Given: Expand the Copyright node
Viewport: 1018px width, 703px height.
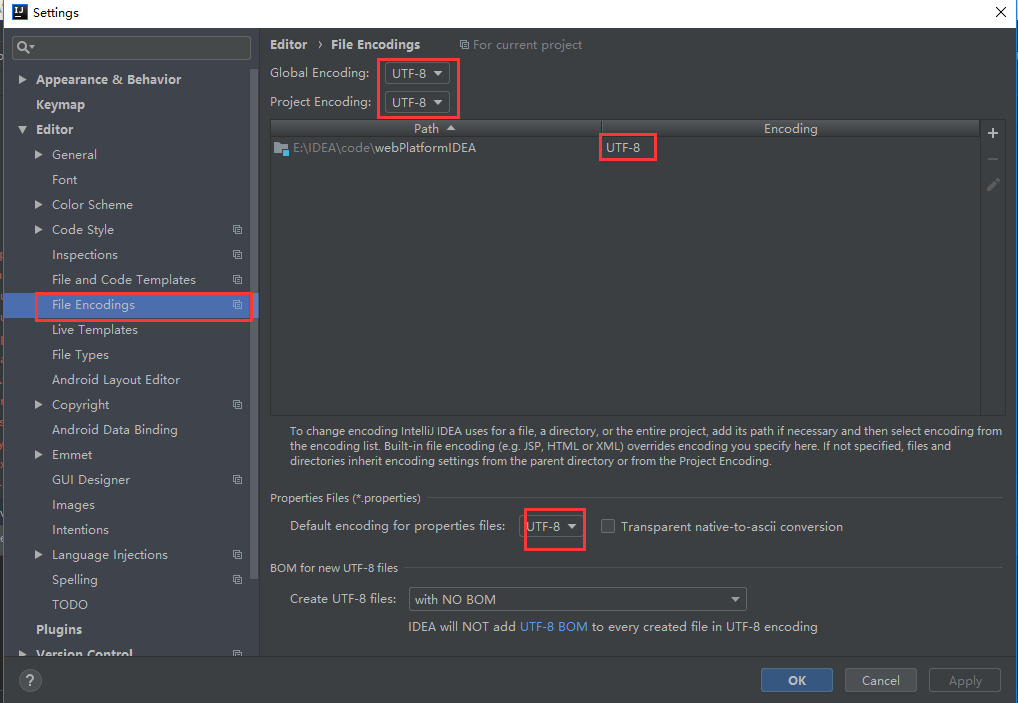Looking at the screenshot, I should [x=38, y=404].
